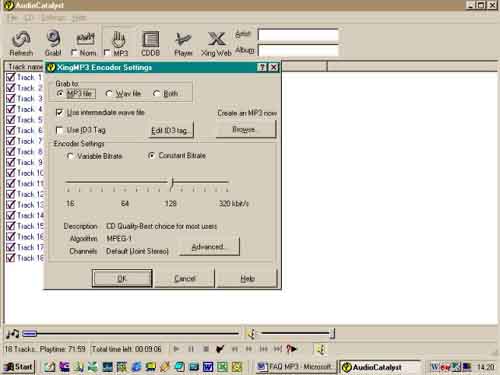The width and height of the screenshot is (500, 375).
Task: Click the '18 Tracks Playtime 71:59' status text
Action: 45,349
